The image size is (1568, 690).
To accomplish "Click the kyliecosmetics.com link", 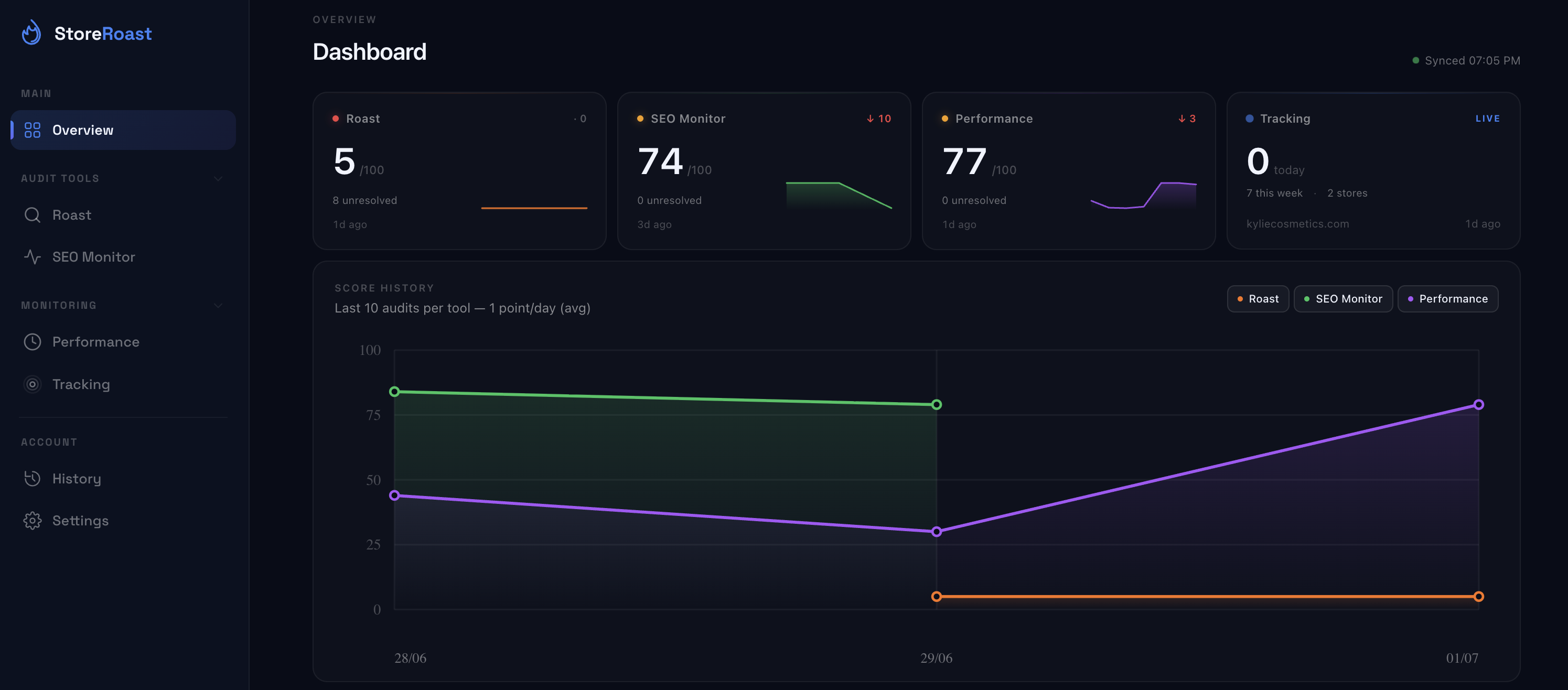I will [1297, 224].
